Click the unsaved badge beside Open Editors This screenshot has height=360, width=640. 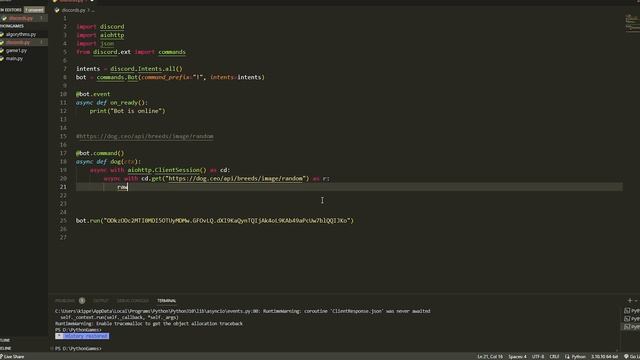point(34,10)
